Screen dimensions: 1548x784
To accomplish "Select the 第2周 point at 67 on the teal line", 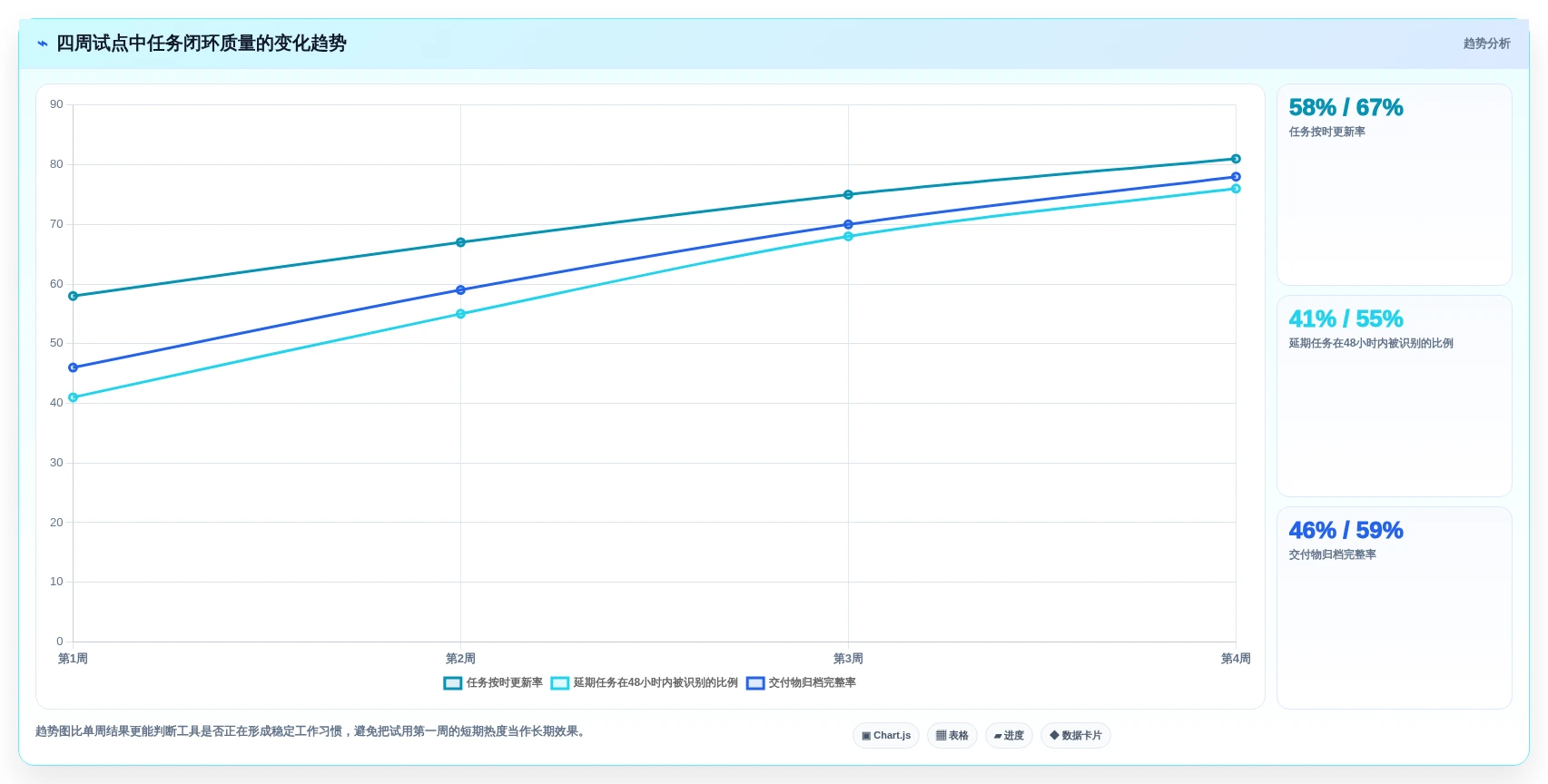I will 460,242.
